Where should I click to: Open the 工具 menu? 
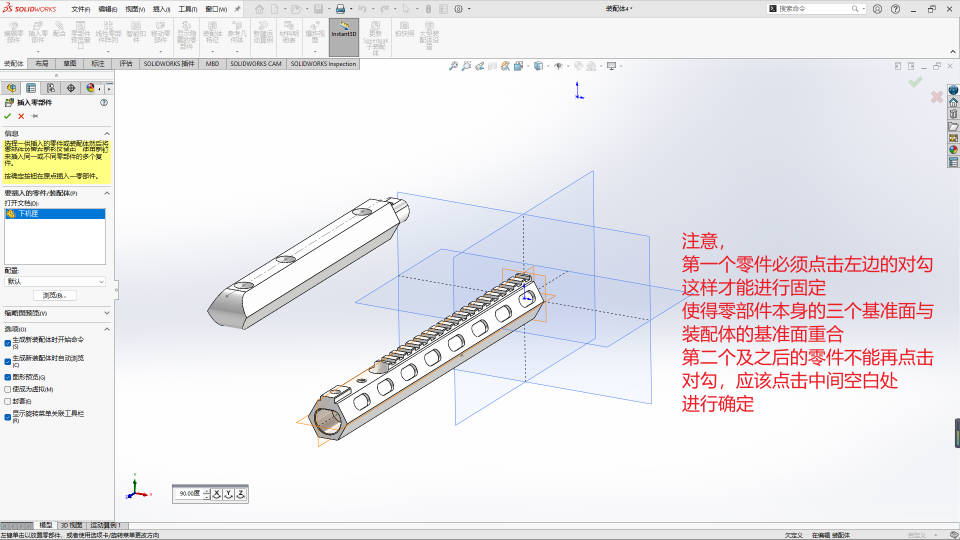(187, 9)
